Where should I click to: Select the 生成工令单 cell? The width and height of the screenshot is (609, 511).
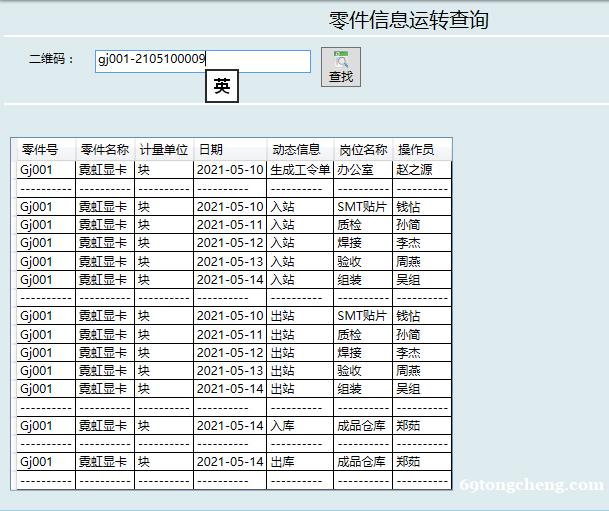300,170
